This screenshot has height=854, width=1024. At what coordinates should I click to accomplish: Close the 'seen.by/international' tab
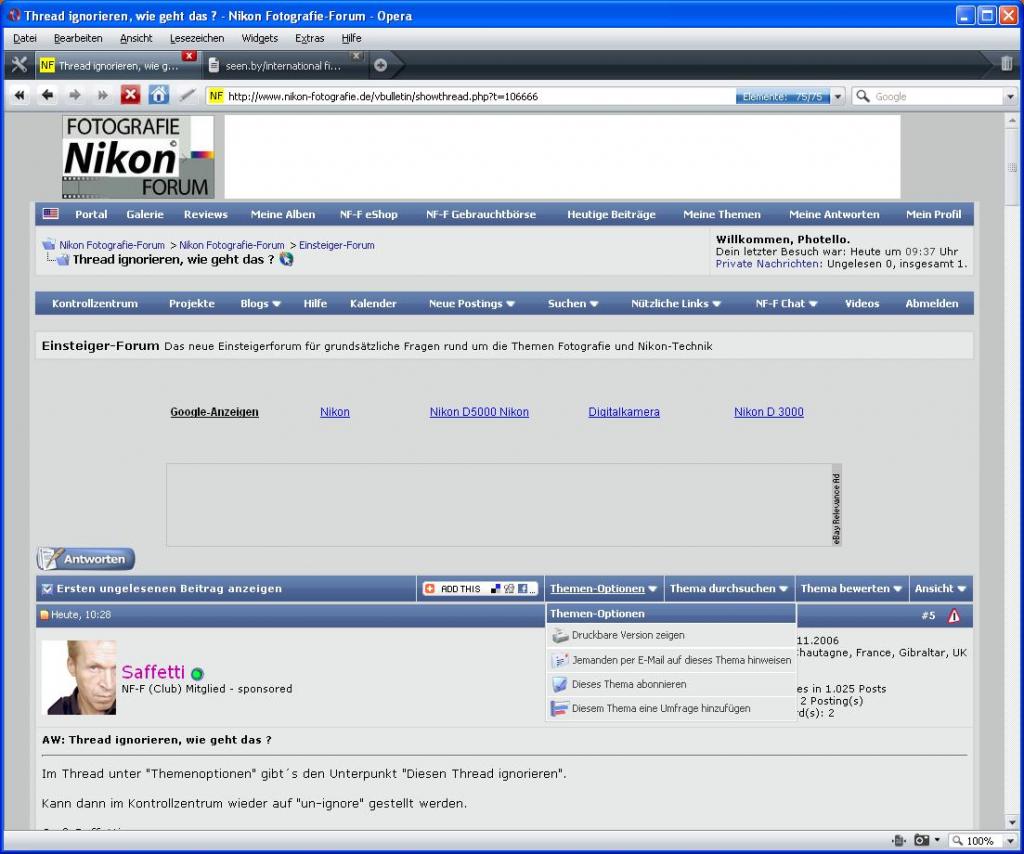click(x=356, y=56)
